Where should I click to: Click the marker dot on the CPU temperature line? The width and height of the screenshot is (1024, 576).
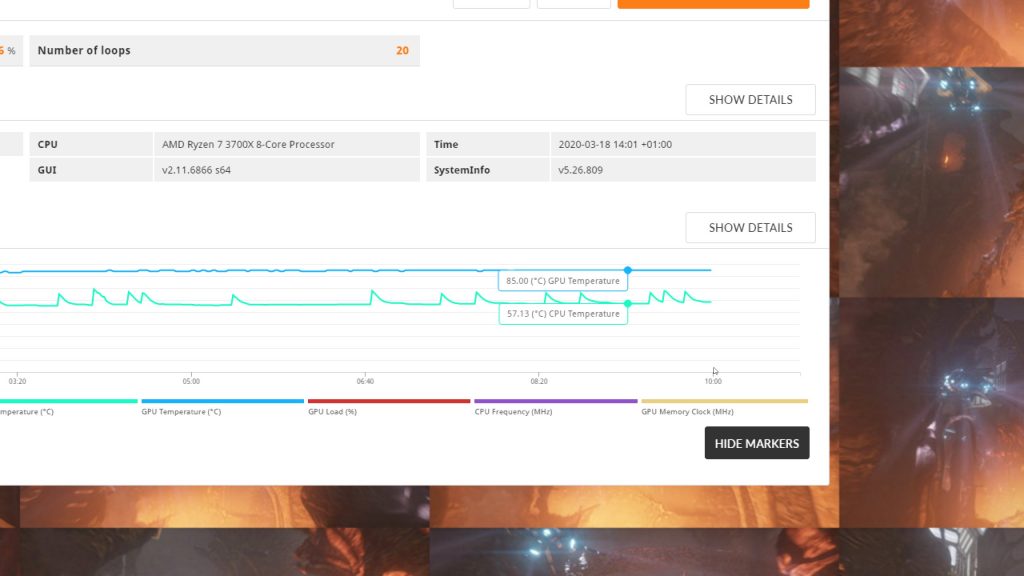click(628, 302)
